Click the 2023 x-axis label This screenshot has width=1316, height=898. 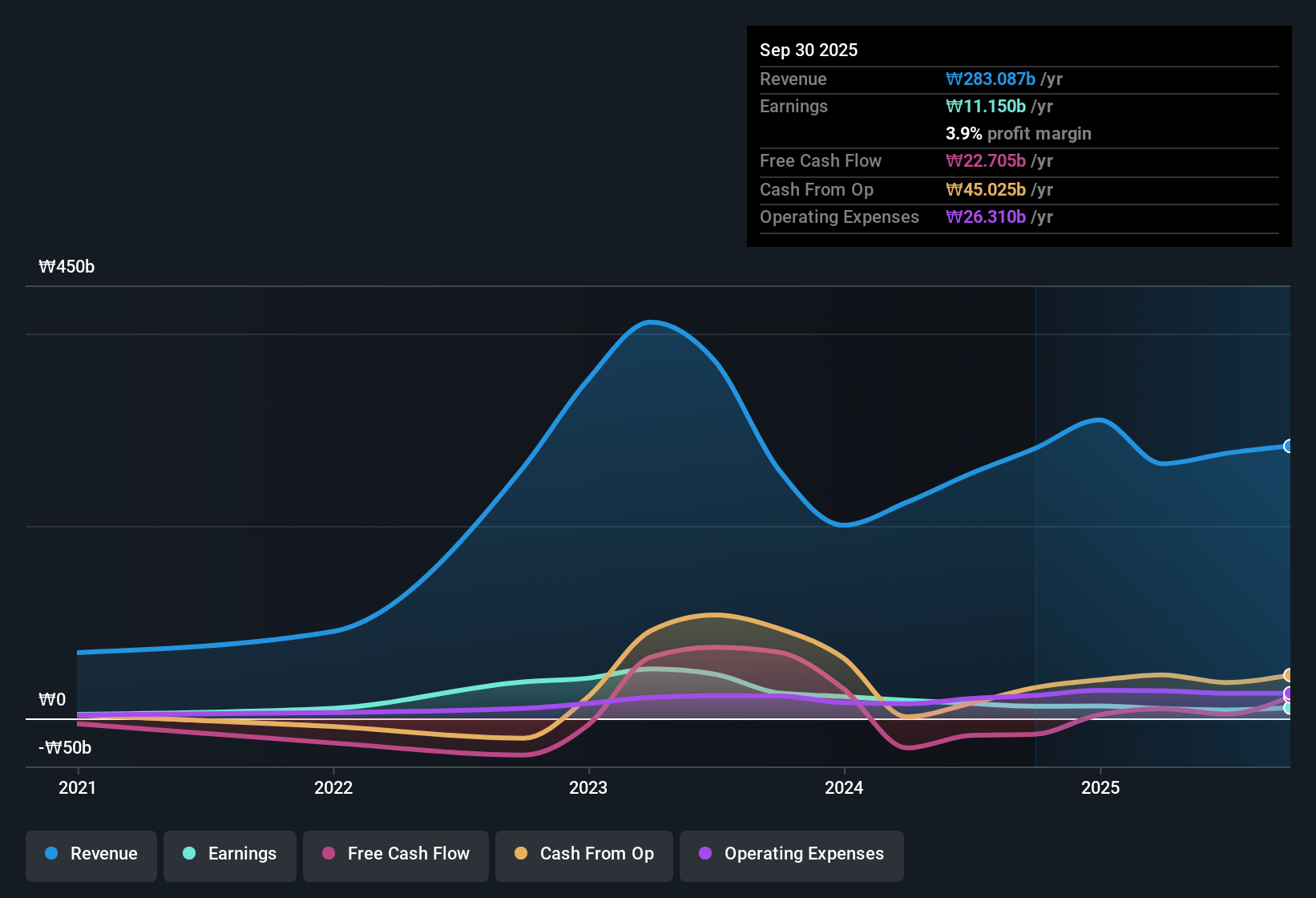pos(588,787)
